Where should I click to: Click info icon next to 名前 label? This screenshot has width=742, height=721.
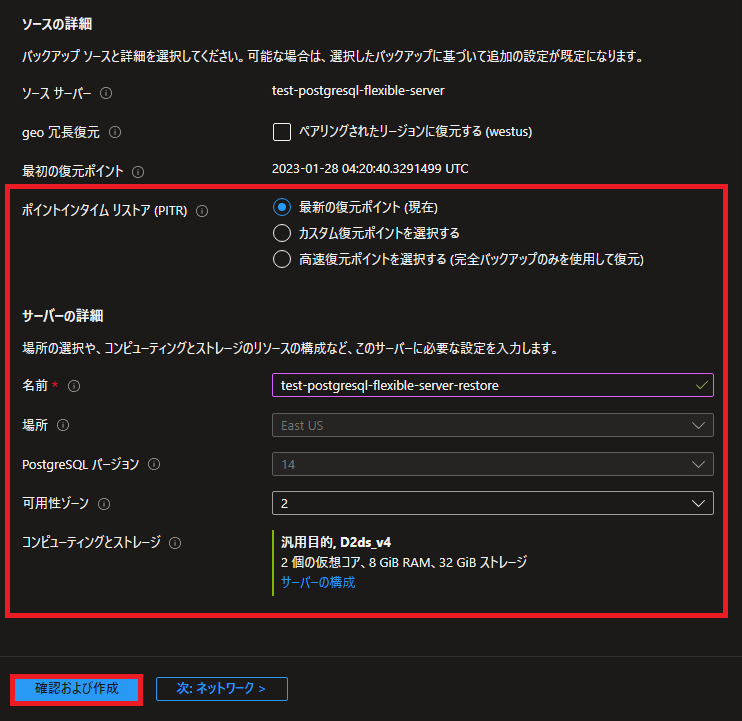pos(74,386)
